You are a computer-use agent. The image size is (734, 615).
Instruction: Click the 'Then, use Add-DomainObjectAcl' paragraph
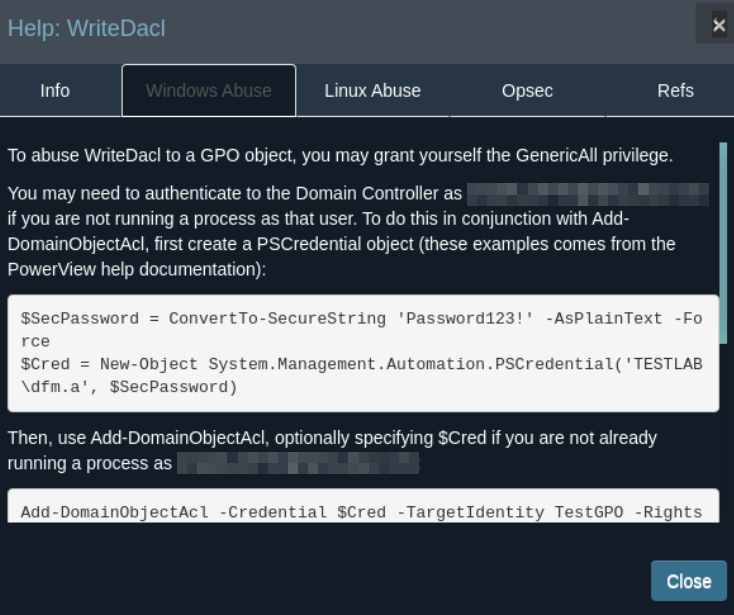[x=332, y=438]
